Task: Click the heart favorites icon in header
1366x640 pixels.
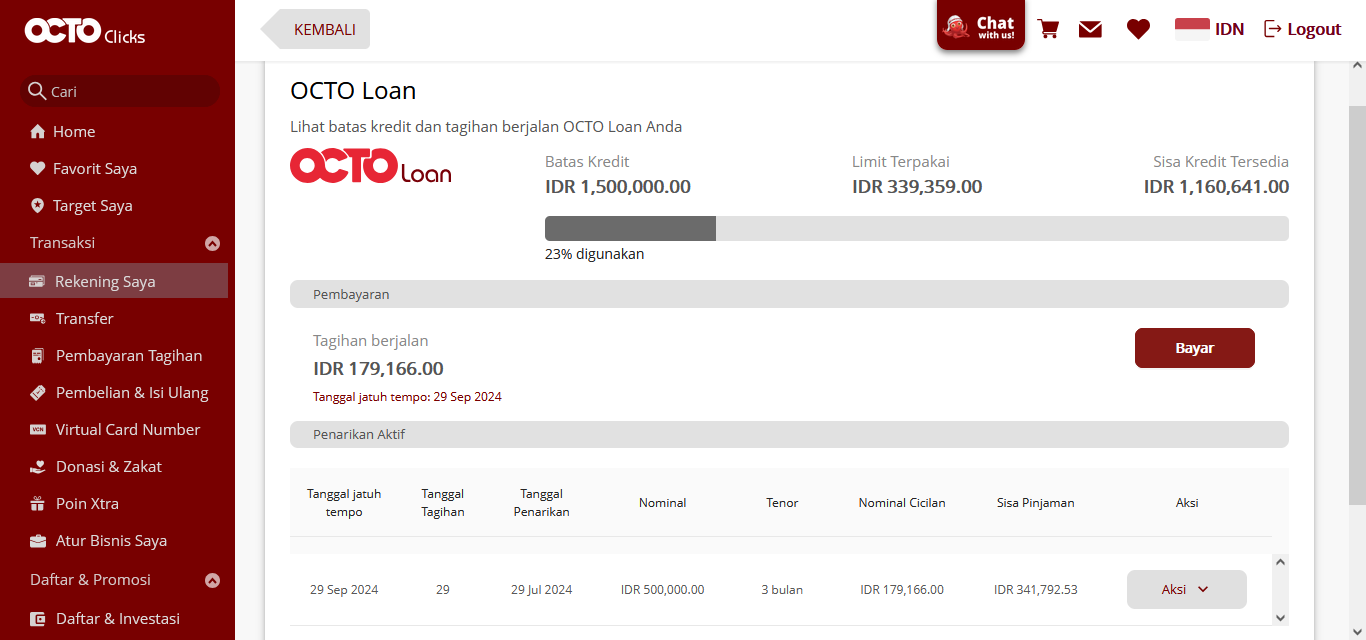Action: [1138, 30]
